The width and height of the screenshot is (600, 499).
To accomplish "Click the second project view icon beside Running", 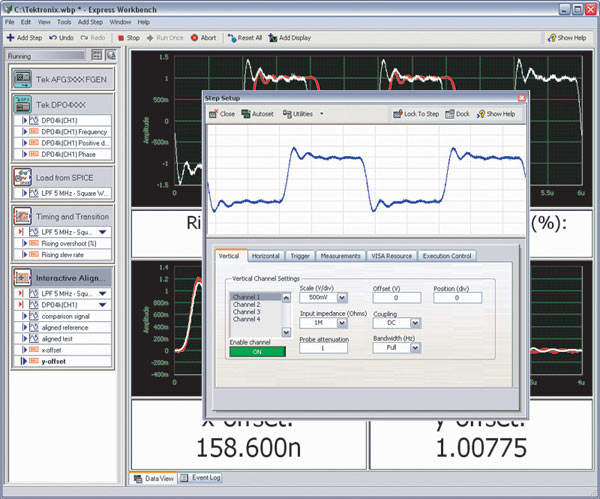I will [x=111, y=55].
